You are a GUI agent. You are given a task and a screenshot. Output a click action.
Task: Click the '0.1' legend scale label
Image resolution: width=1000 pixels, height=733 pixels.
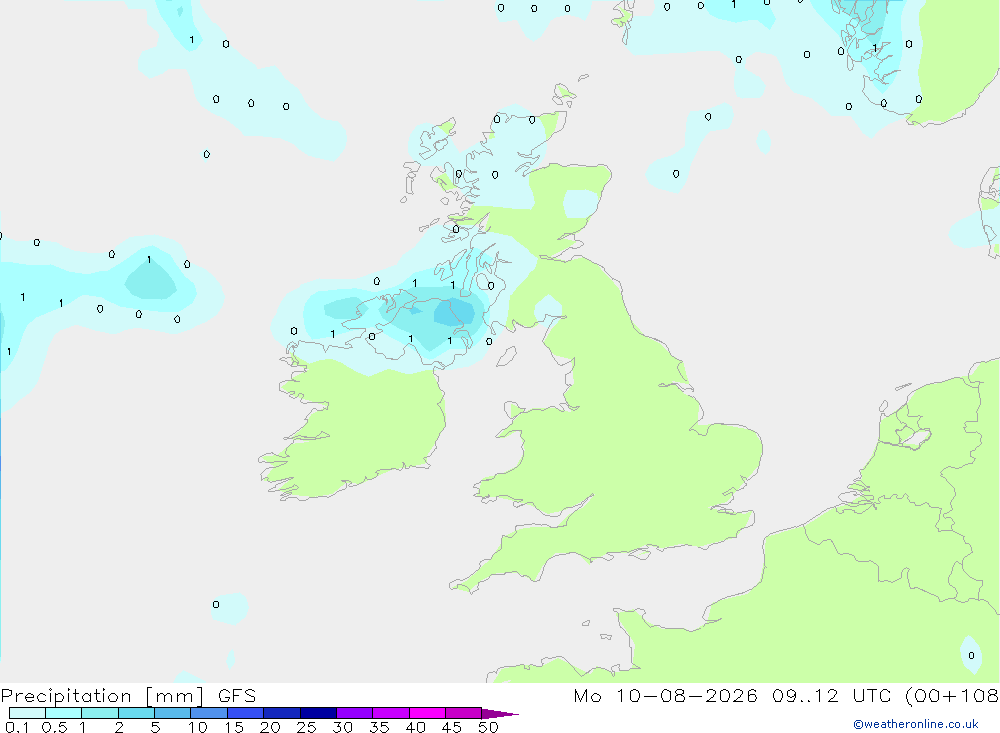[x=17, y=727]
